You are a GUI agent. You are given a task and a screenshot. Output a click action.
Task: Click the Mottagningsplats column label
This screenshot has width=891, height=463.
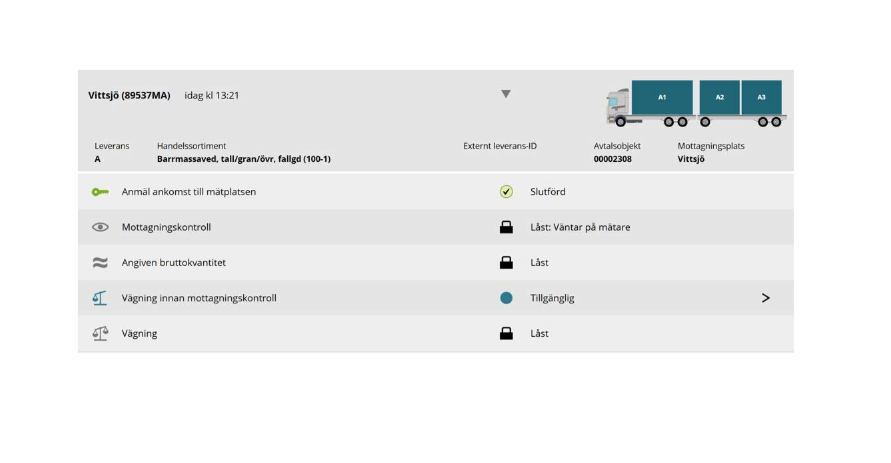coord(711,146)
